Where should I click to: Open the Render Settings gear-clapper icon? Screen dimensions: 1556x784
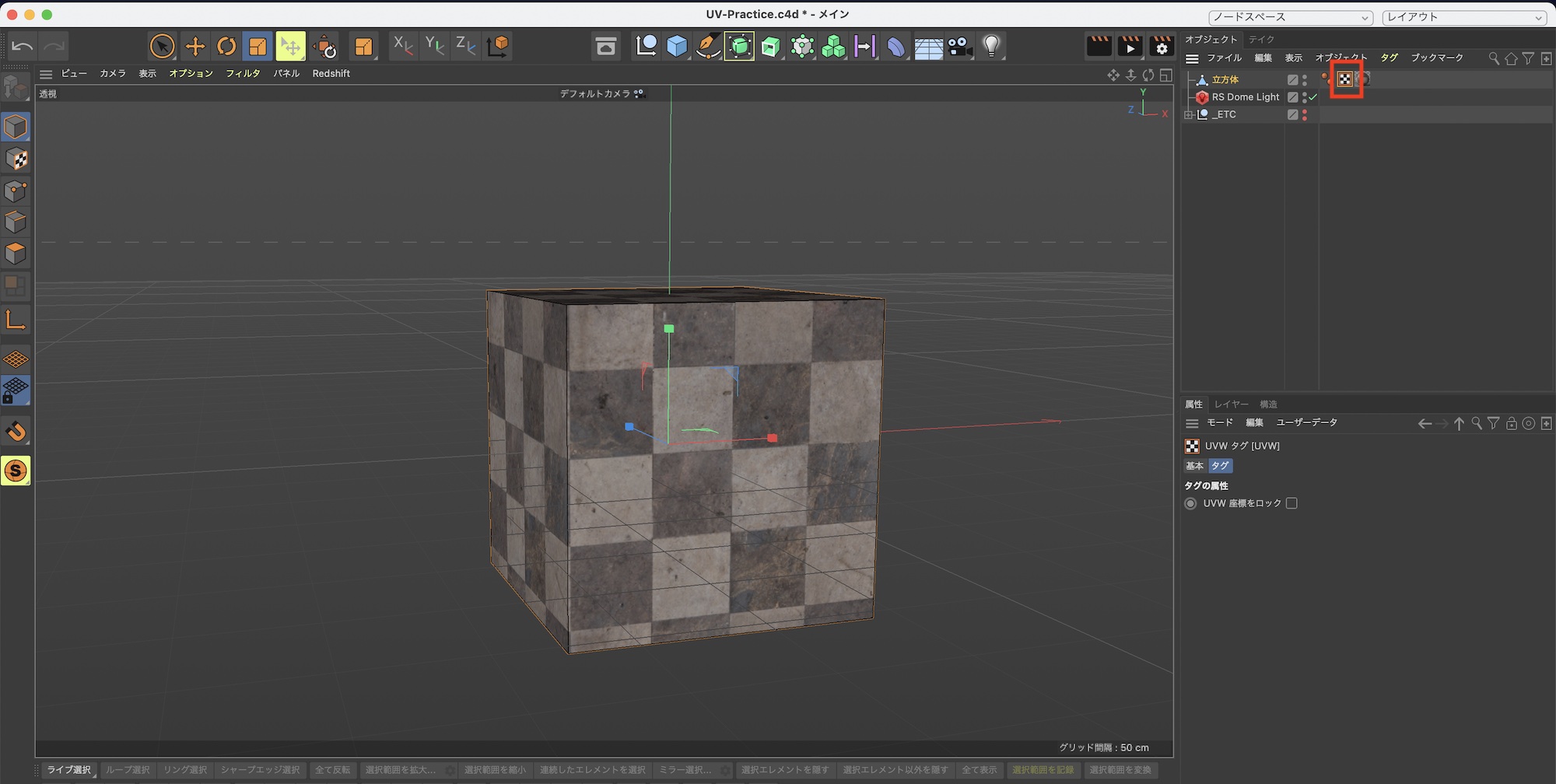click(1161, 47)
